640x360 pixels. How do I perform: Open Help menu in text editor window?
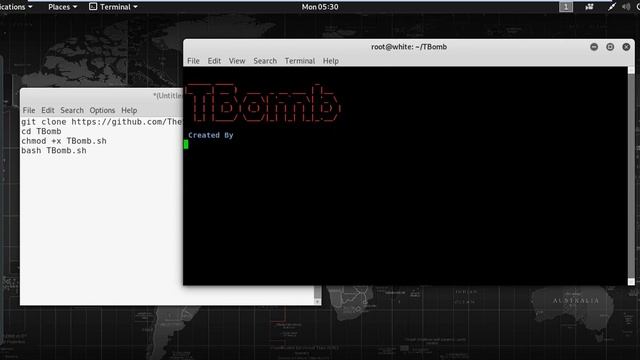coord(129,110)
